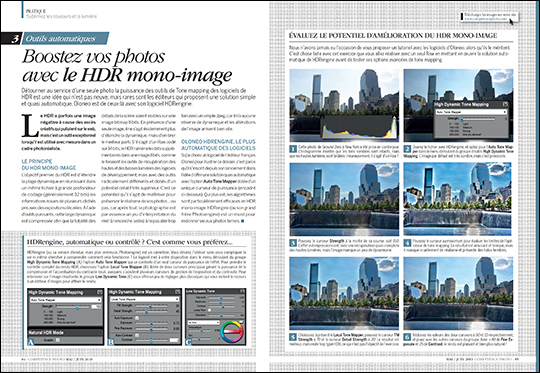Click the Strength slider handle in panel A
Image resolution: width=540 pixels, height=373 pixels.
[77, 308]
